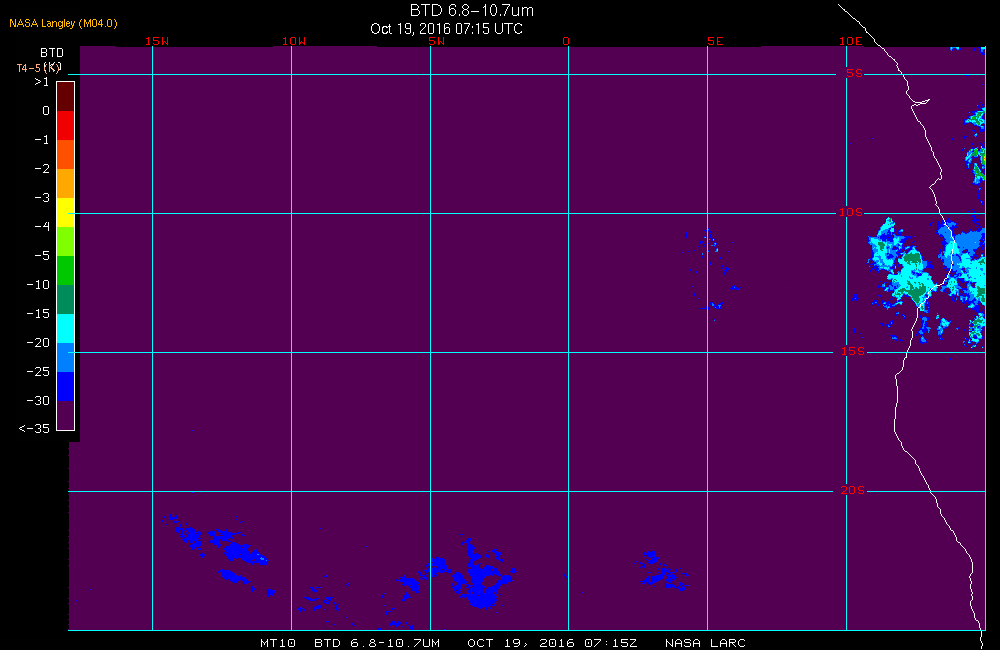Screen dimensions: 1000x650
Task: Click the BTD legend heading
Action: coord(52,53)
